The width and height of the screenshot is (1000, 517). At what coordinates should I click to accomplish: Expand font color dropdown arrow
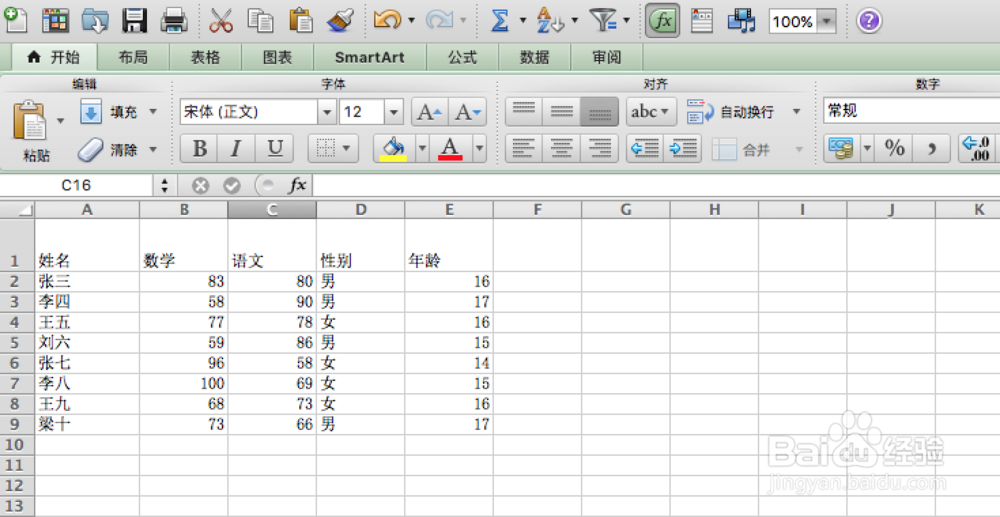pyautogui.click(x=480, y=149)
